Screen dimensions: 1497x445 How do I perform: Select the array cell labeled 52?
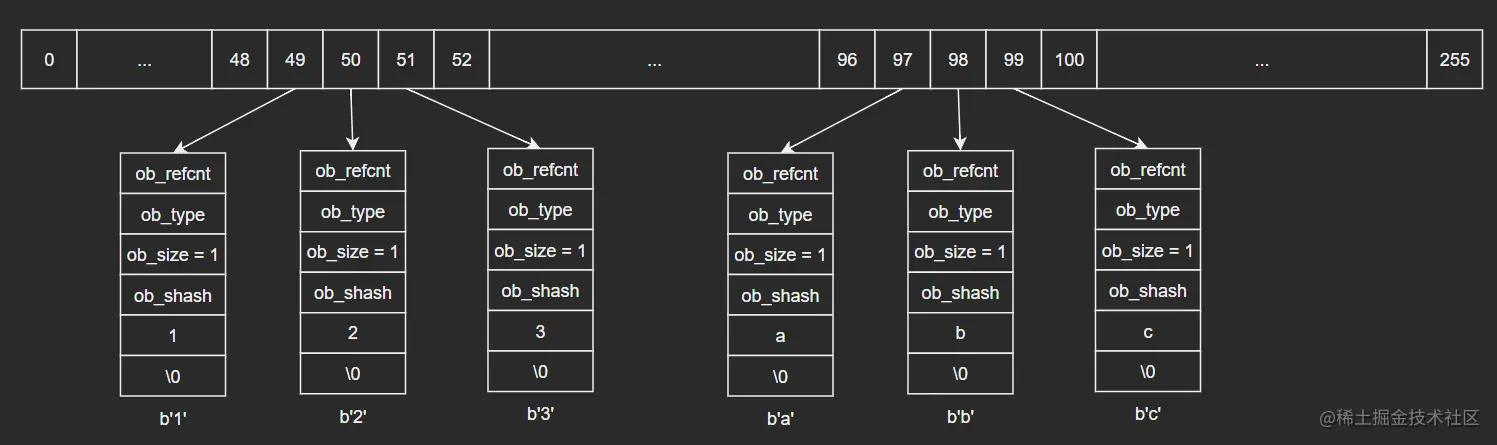tap(461, 60)
